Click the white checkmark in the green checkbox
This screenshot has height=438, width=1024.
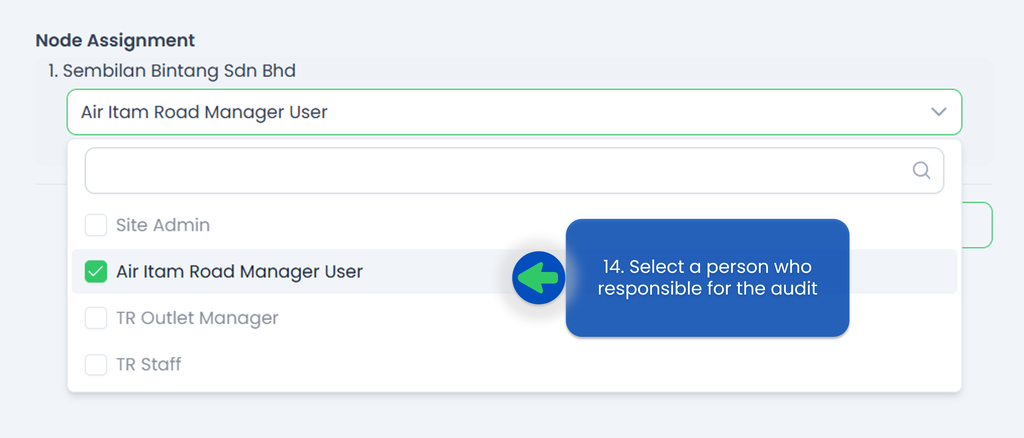point(96,272)
